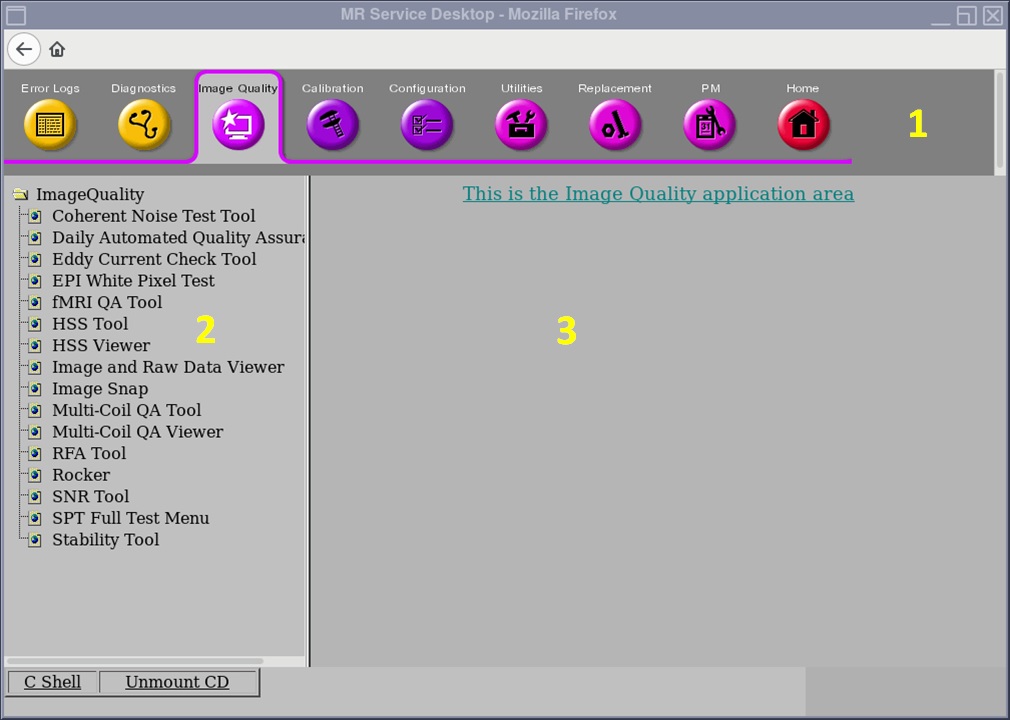Screen dimensions: 1010x720
Task: Select SPT Full Test Menu
Action: coord(130,518)
